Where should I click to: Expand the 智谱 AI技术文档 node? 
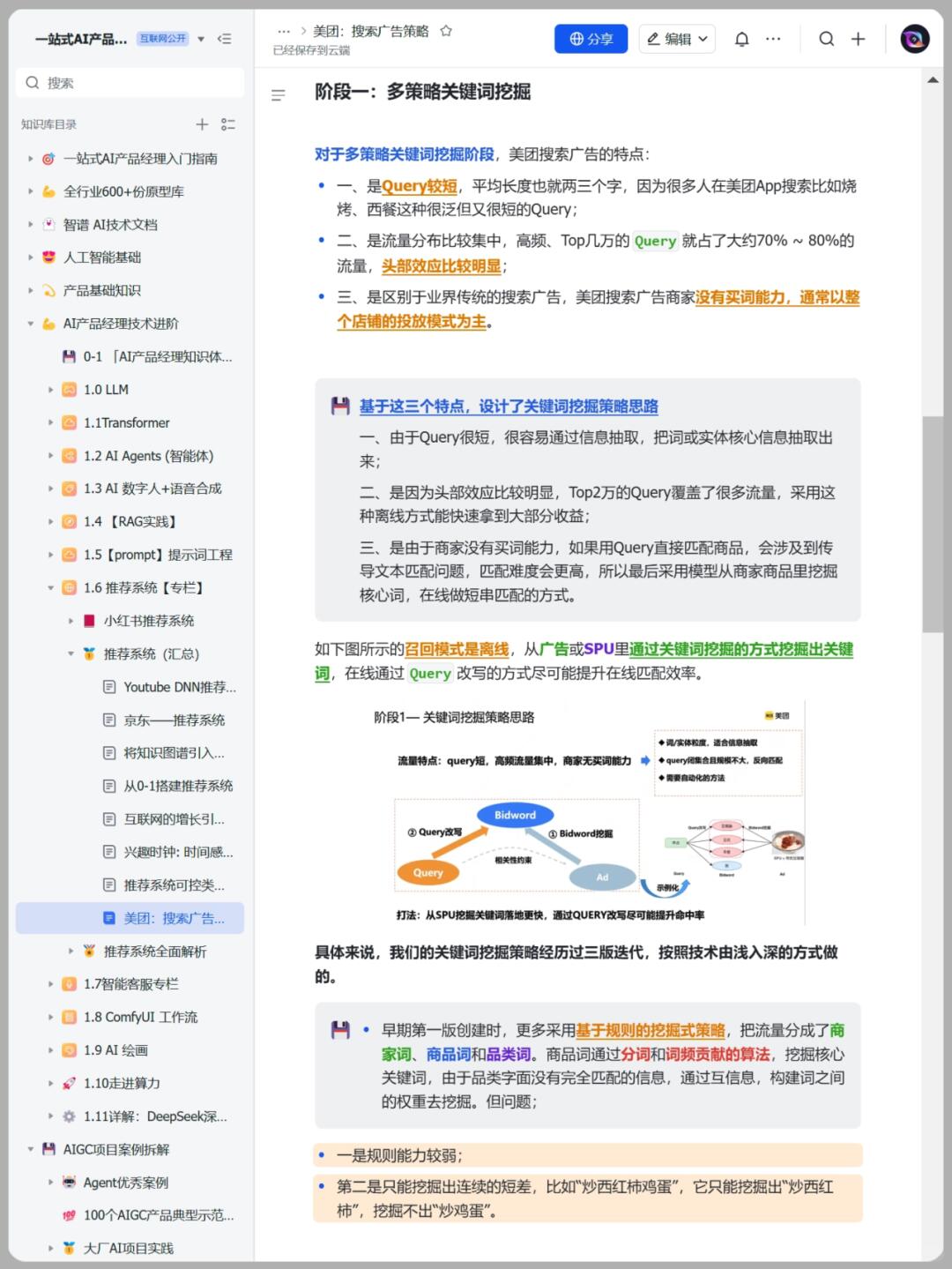pyautogui.click(x=30, y=225)
